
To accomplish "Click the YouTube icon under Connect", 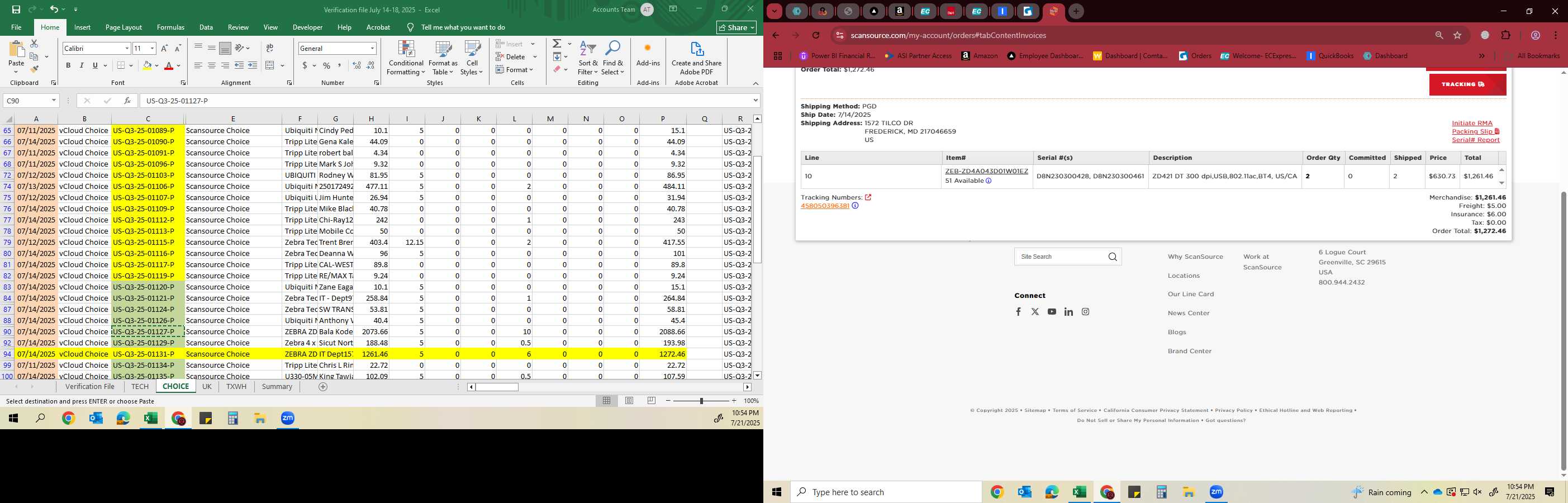I will 1052,312.
